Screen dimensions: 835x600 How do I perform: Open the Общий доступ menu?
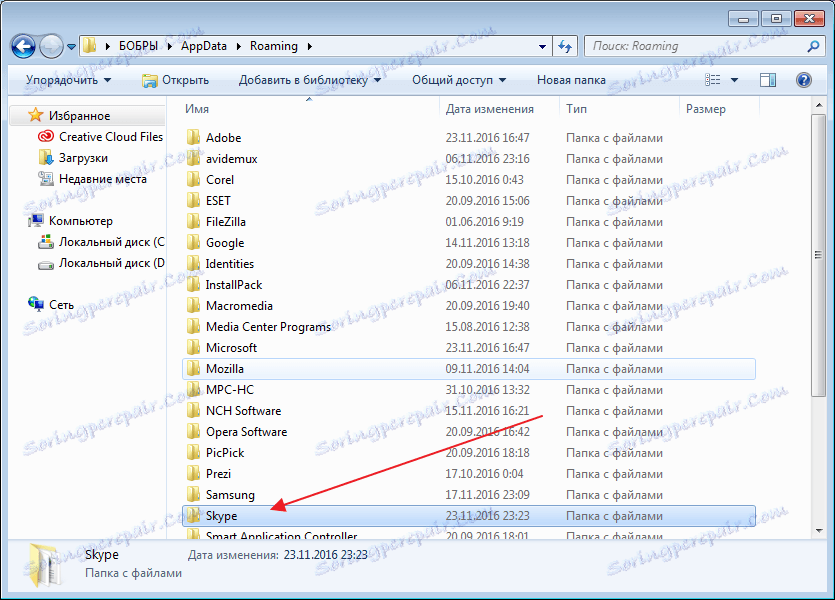459,80
